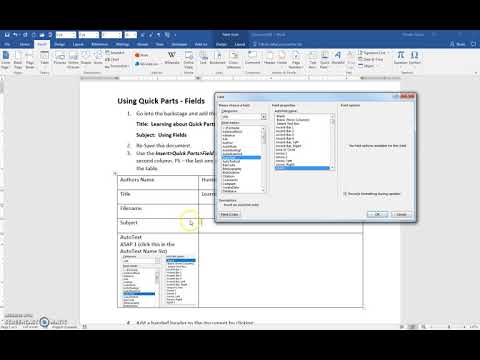Click the Subject table cell
480x360 pixels.
click(x=158, y=226)
